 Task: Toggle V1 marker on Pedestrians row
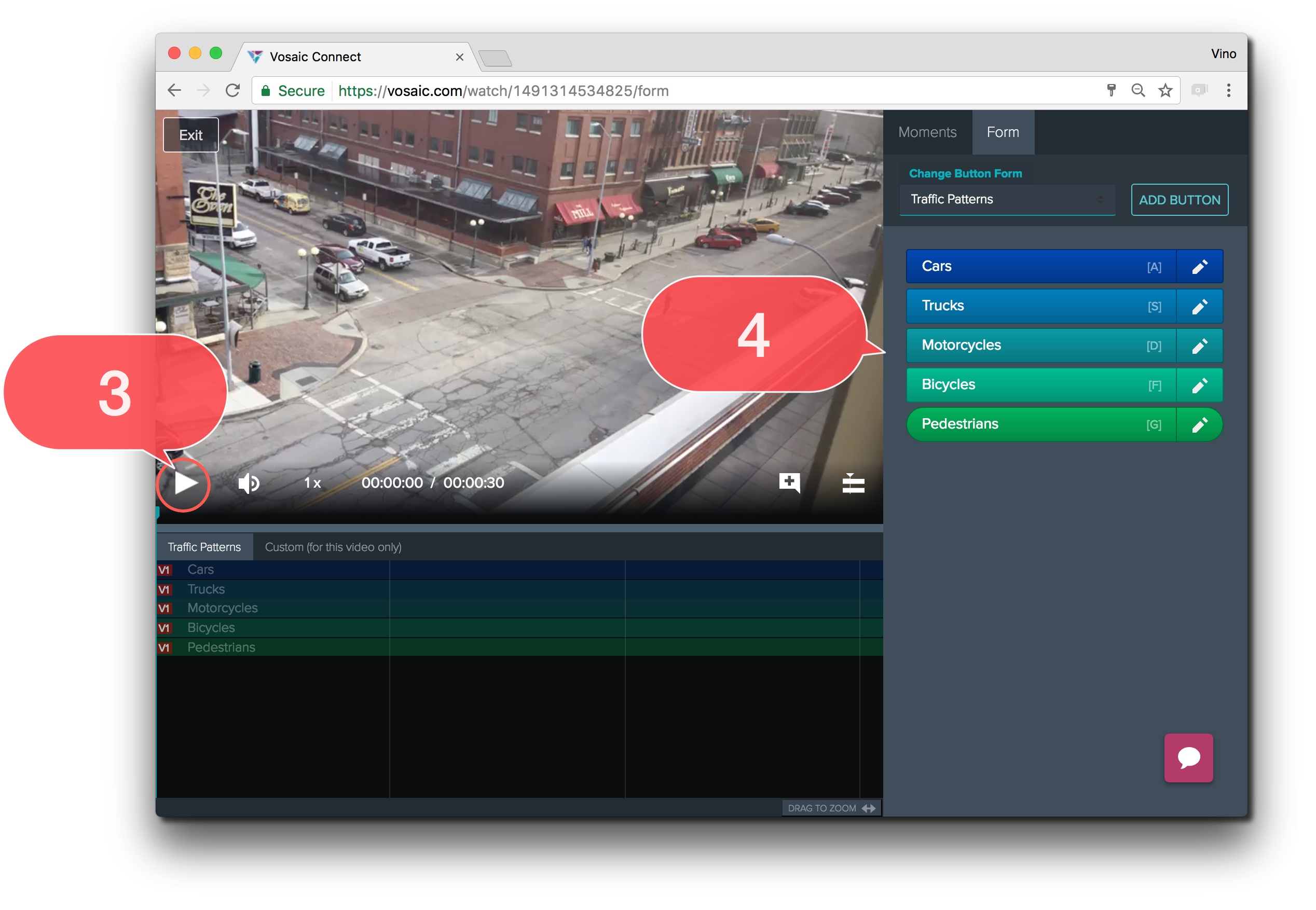pyautogui.click(x=164, y=649)
